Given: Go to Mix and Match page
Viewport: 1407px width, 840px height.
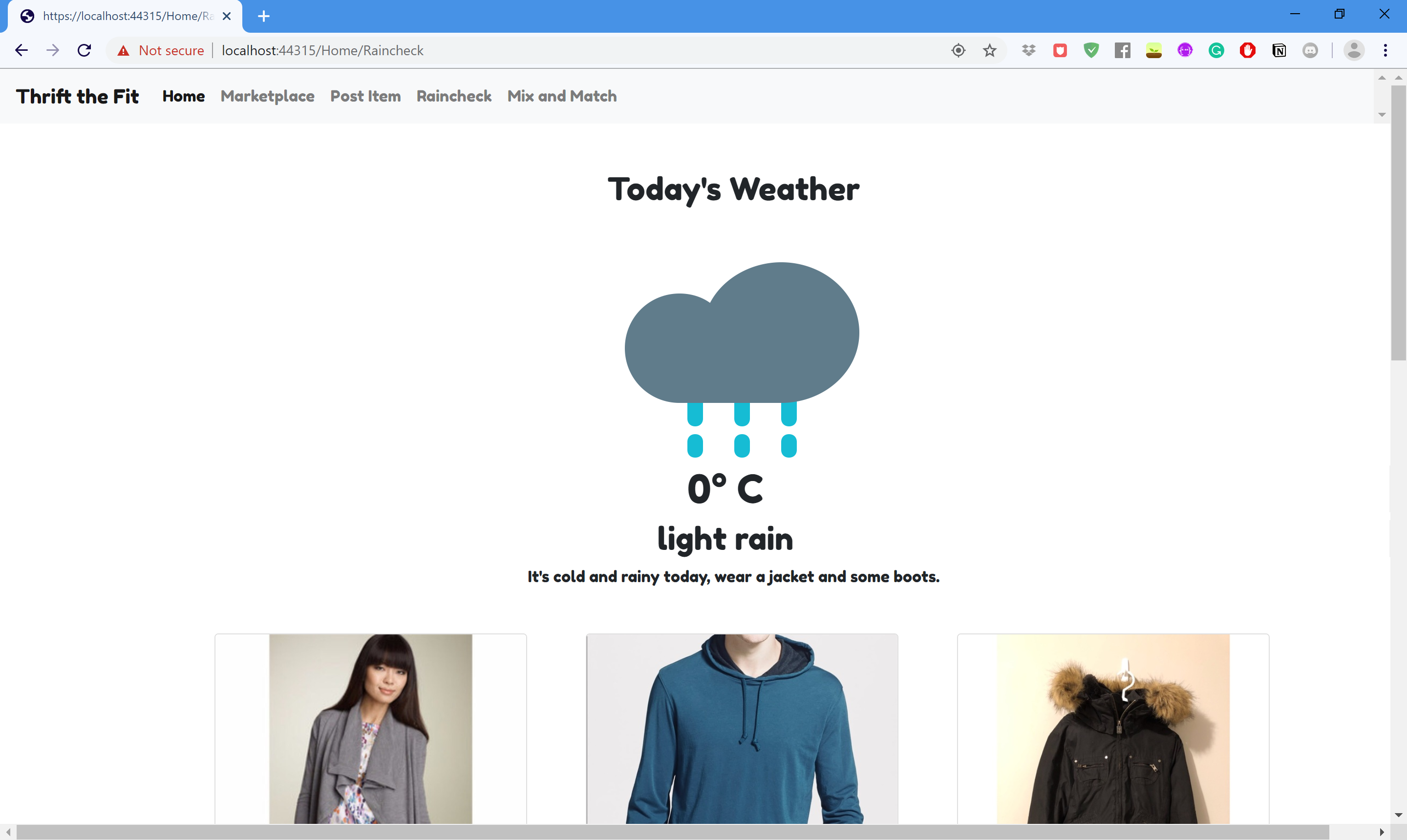Looking at the screenshot, I should coord(562,96).
